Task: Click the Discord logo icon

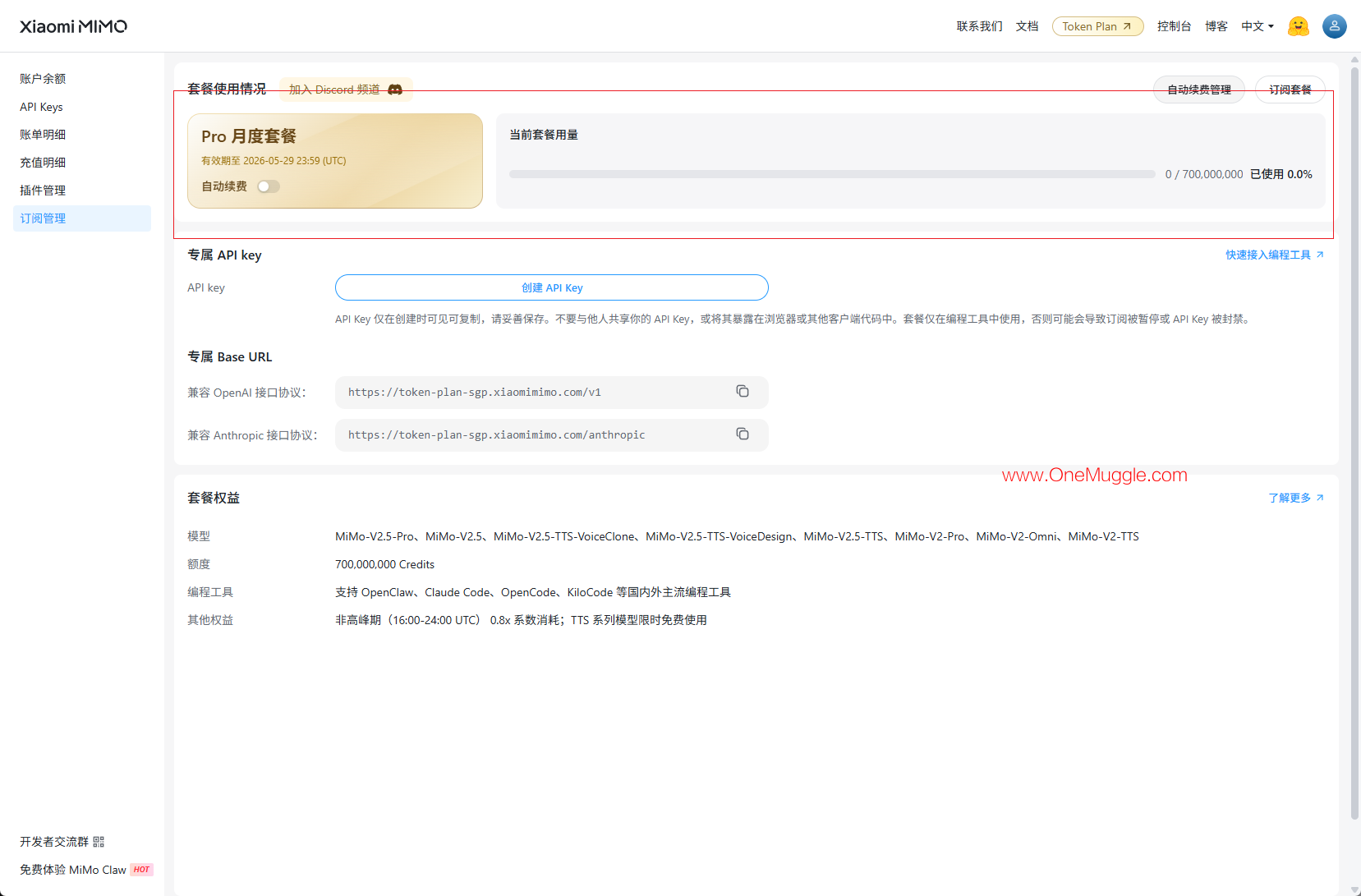Action: point(395,90)
